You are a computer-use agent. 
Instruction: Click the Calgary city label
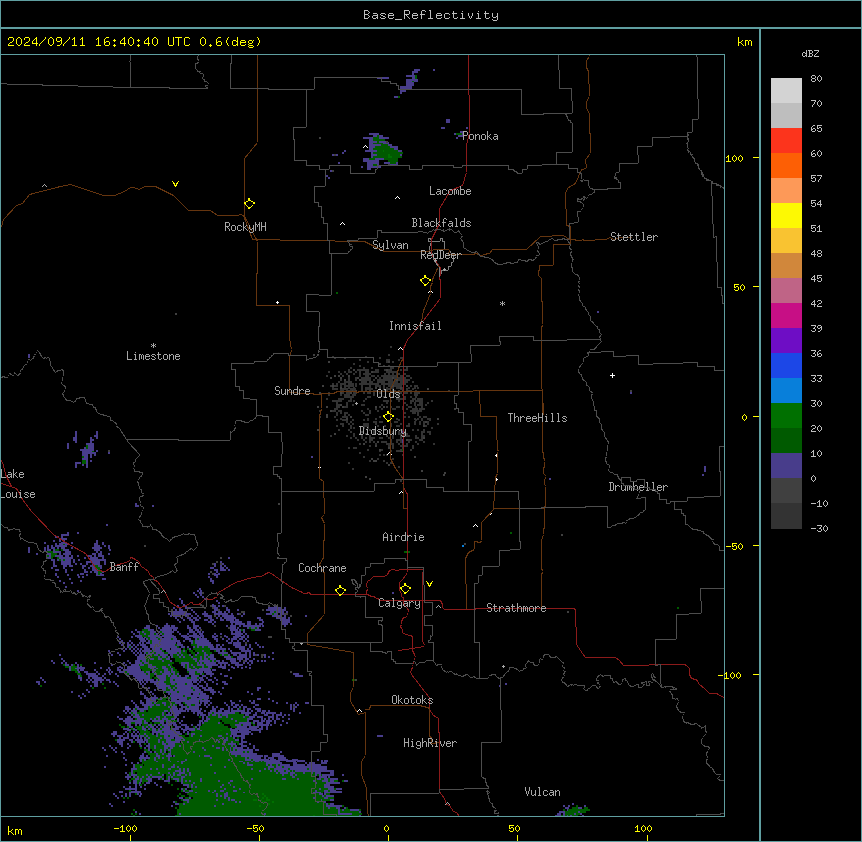click(x=400, y=603)
